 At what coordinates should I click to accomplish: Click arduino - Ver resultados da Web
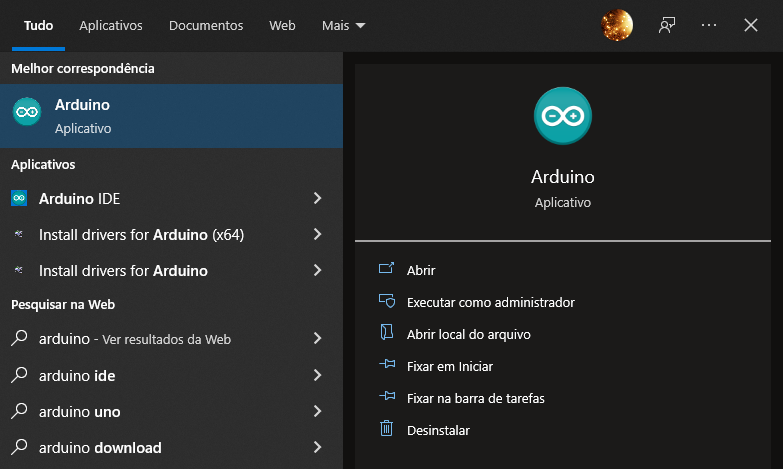tap(171, 338)
